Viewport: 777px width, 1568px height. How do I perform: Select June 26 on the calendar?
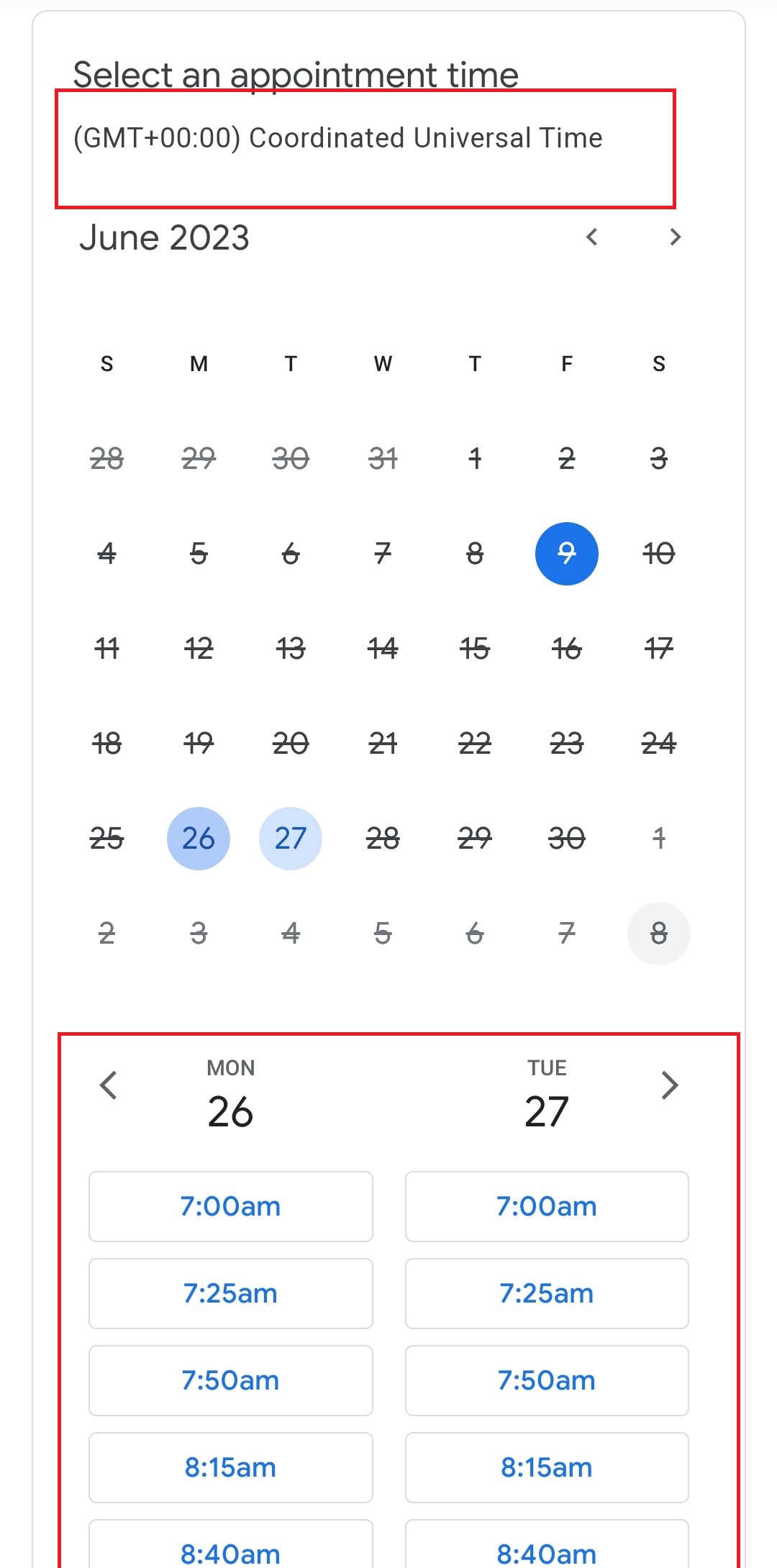pos(199,839)
